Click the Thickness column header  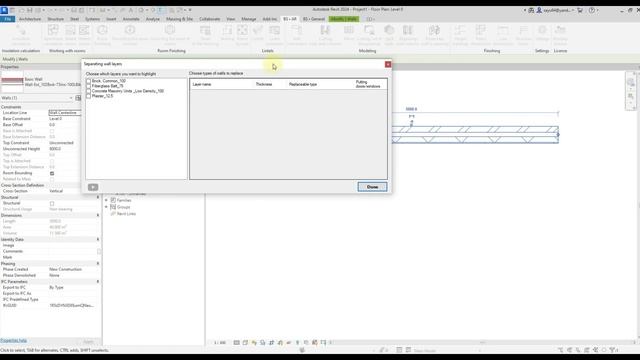tap(264, 84)
